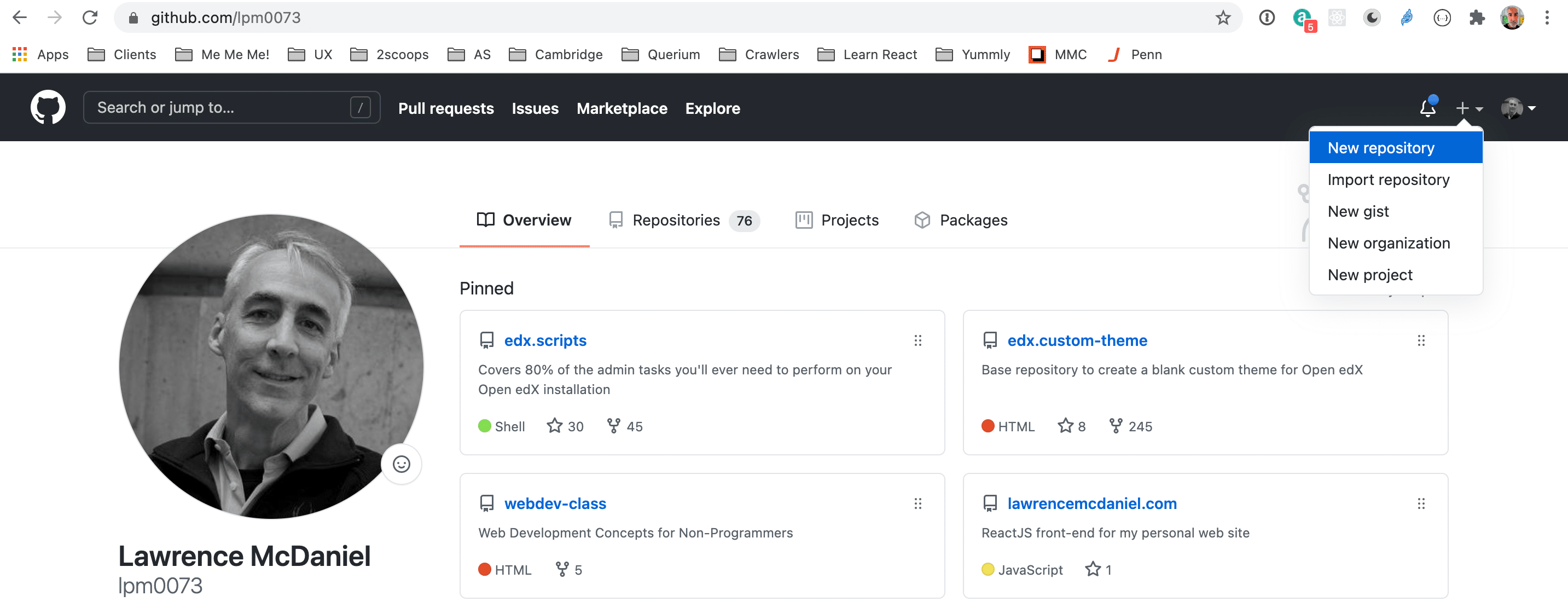1568x613 pixels.
Task: Click the blue feather extension icon
Action: tap(1407, 18)
